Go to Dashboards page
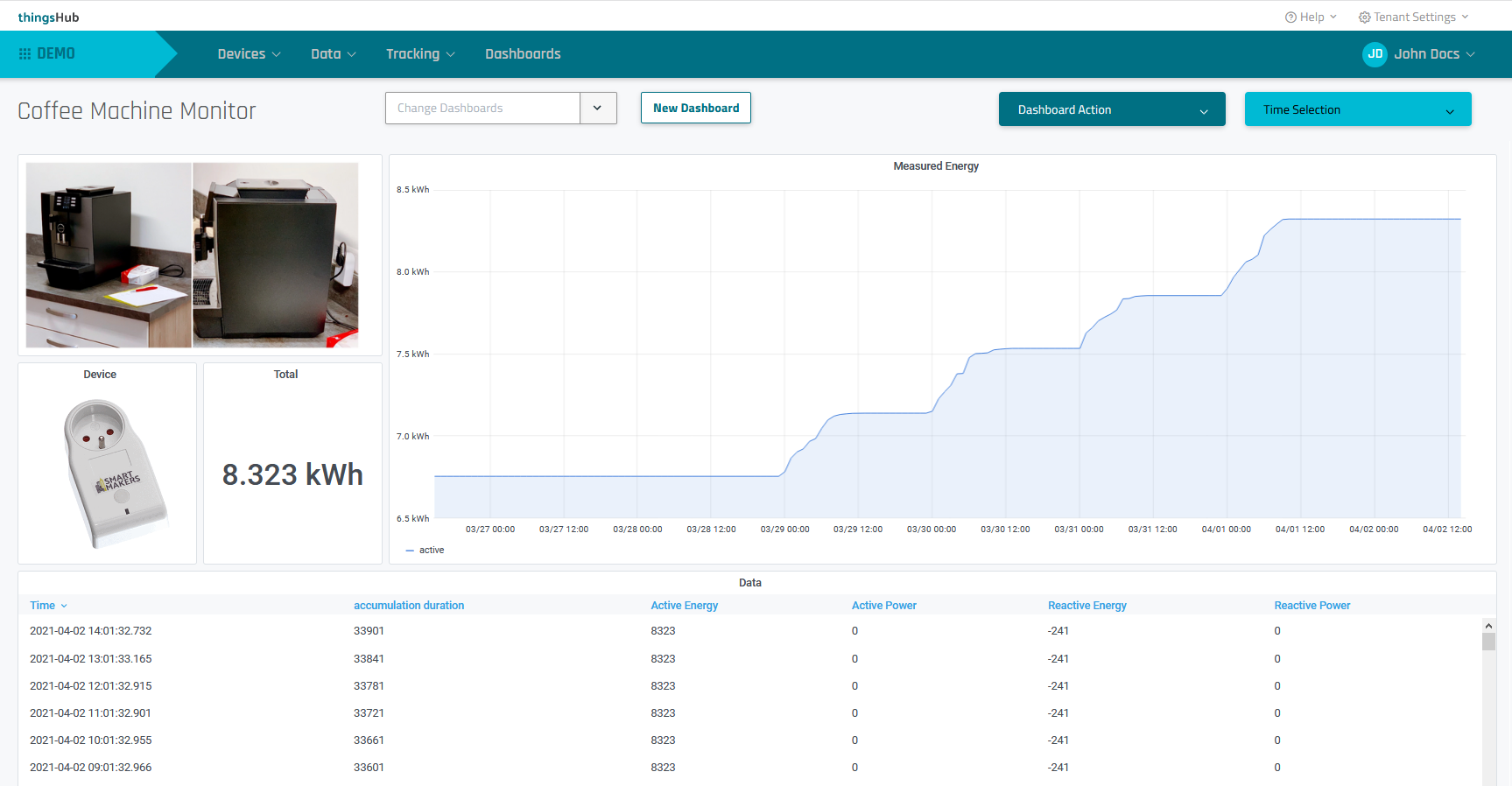This screenshot has width=1512, height=786. (x=523, y=54)
